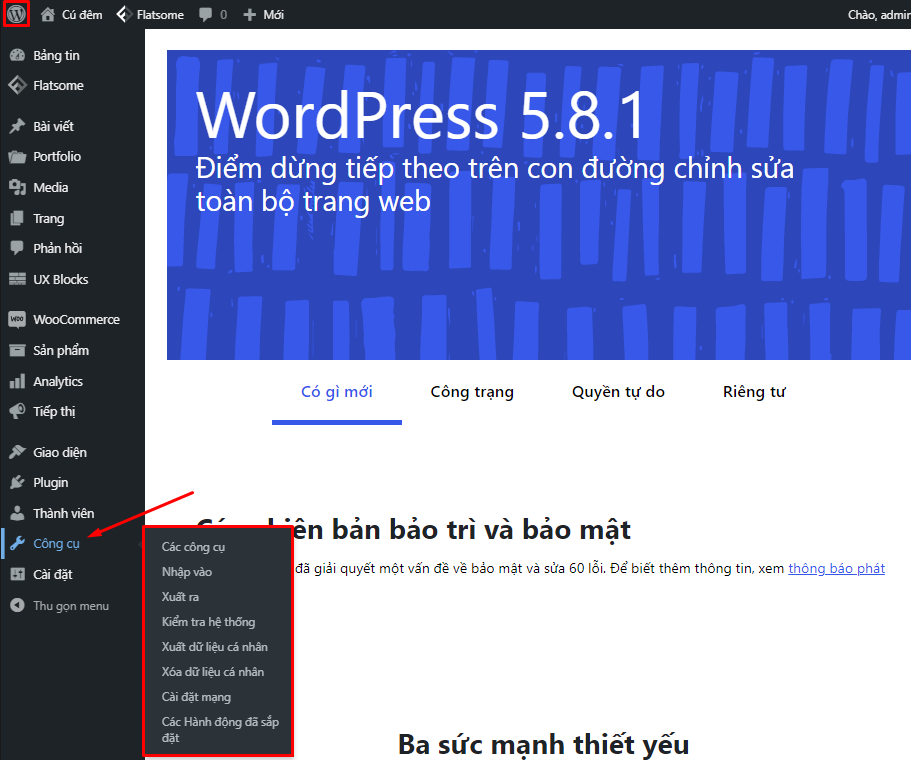911x760 pixels.
Task: Click the Analytics bar chart icon
Action: click(17, 381)
